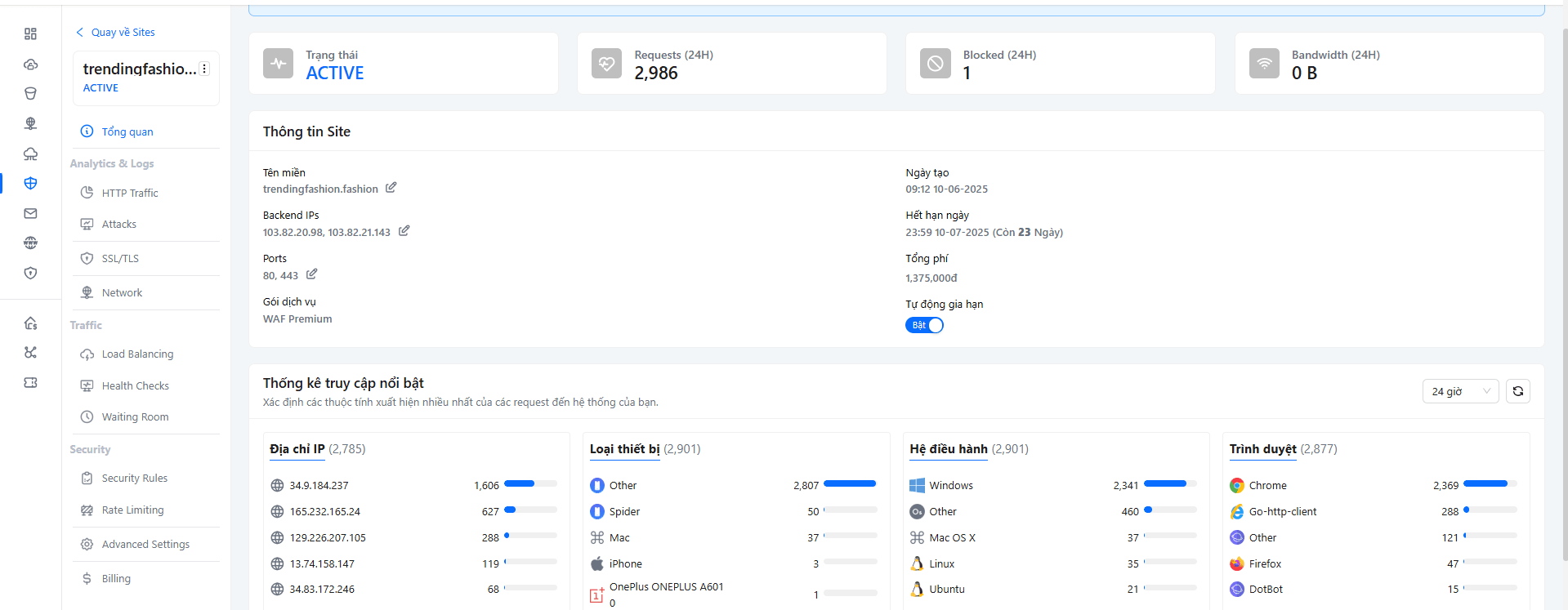Viewport: 1568px width, 610px height.
Task: Click progress bar for Chrome row
Action: (x=1490, y=484)
